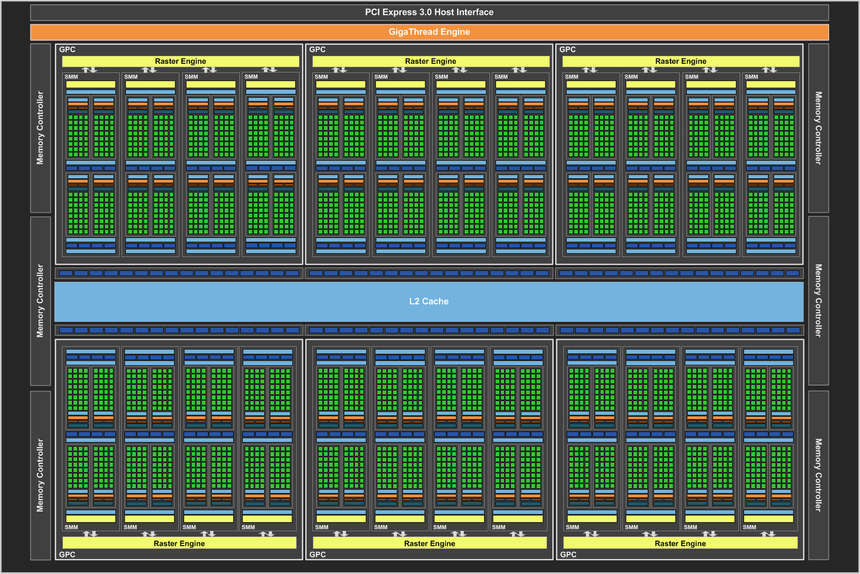Select the middle-left Memory Controller block
This screenshot has height=574, width=860.
pos(41,301)
